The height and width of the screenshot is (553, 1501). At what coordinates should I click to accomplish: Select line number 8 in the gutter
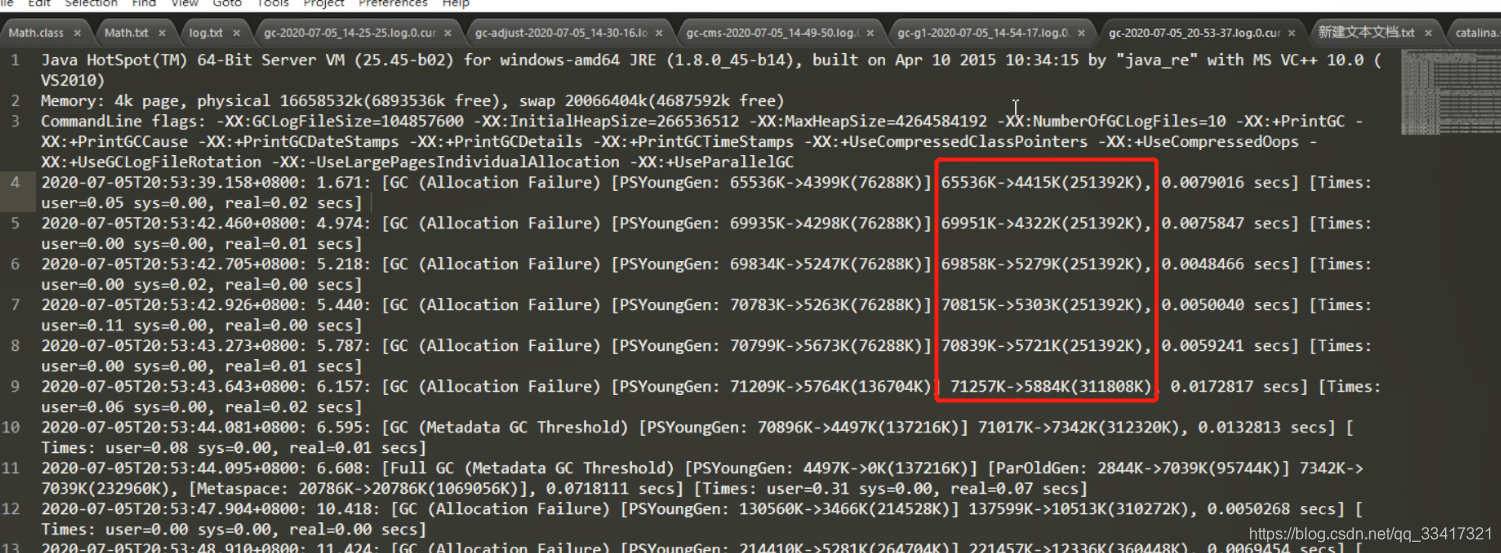(x=15, y=345)
